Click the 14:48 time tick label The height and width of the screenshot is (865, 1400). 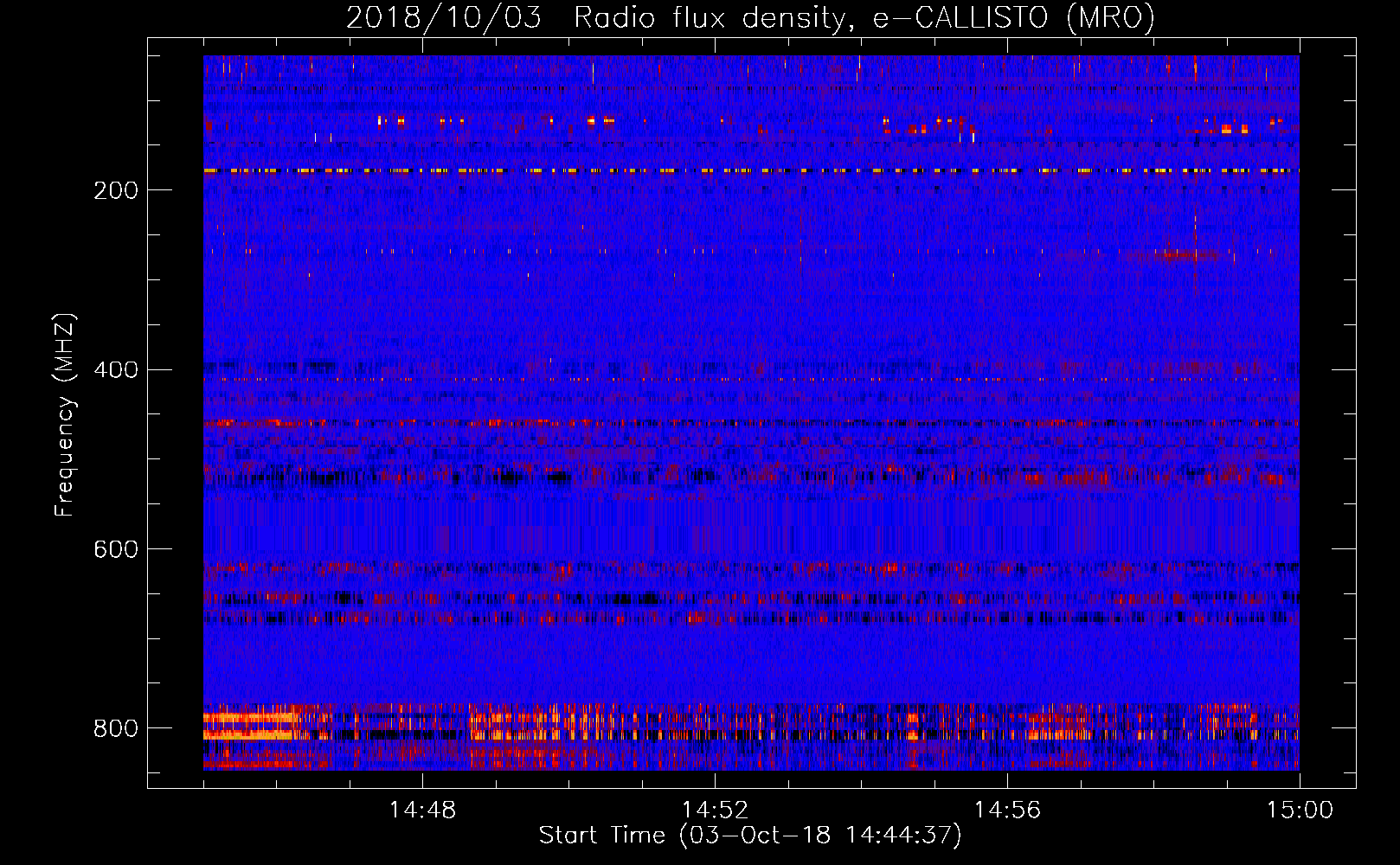pos(422,811)
